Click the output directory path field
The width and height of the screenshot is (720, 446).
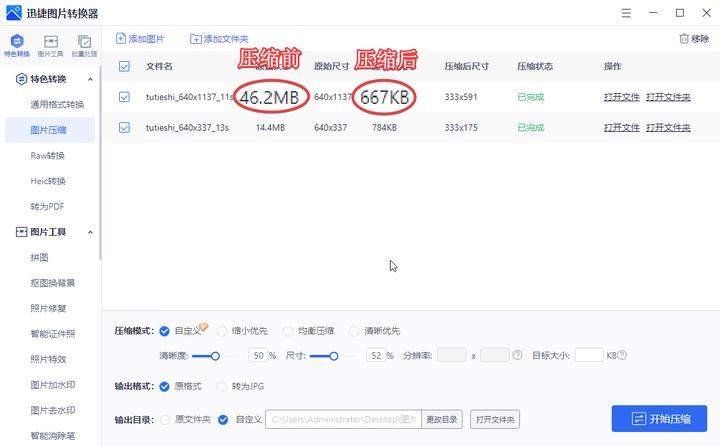click(x=343, y=419)
